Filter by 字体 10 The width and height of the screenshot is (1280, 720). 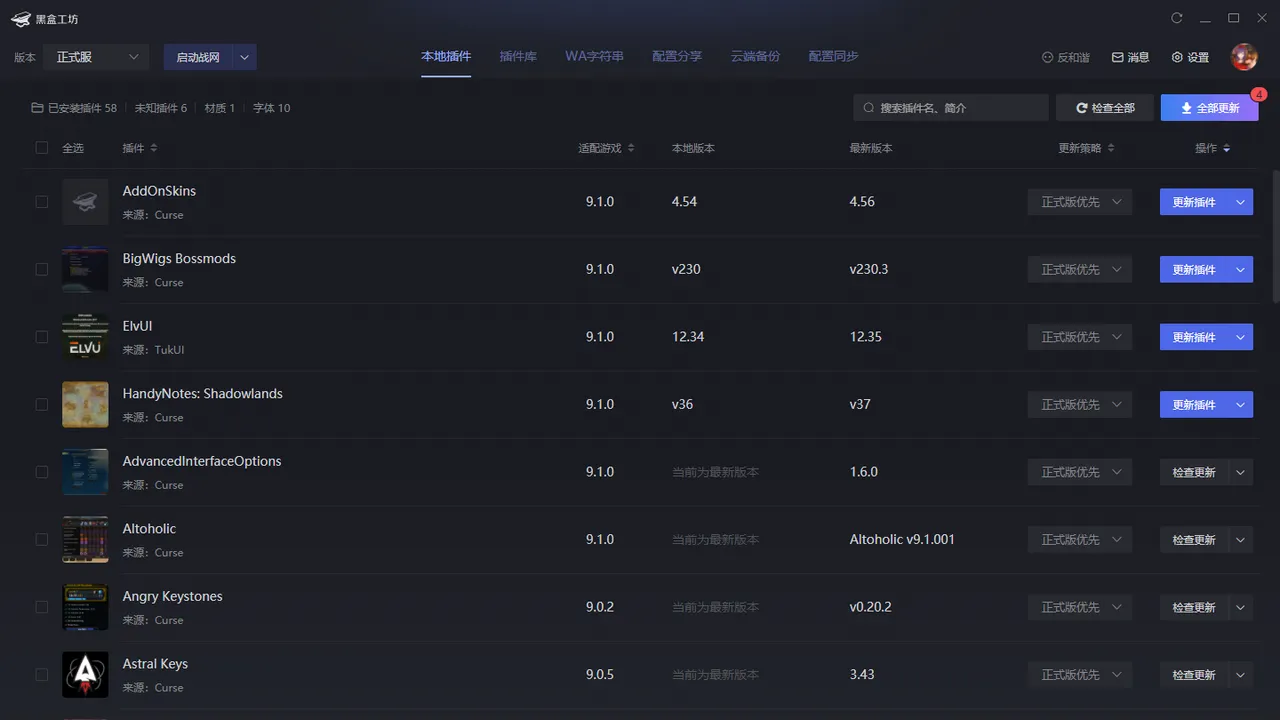tap(271, 108)
